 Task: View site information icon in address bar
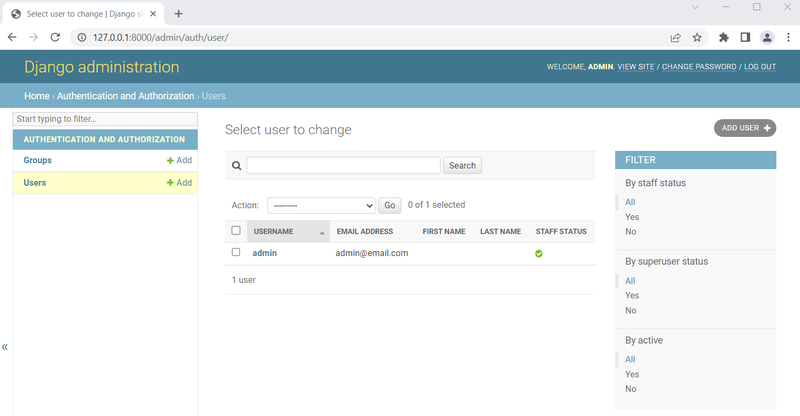[x=82, y=37]
